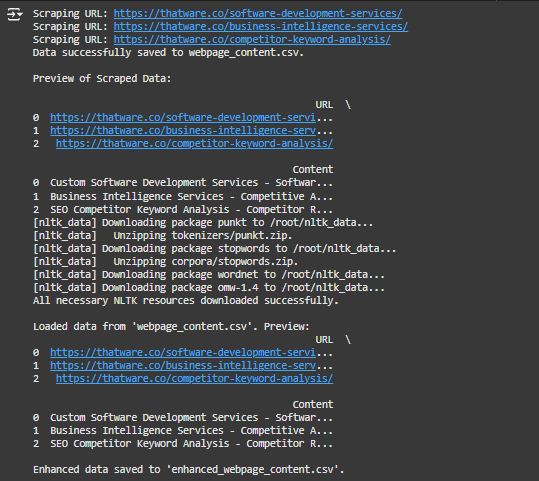The image size is (539, 481).
Task: Click 'Downloading package omw-1.4' log line
Action: [209, 287]
